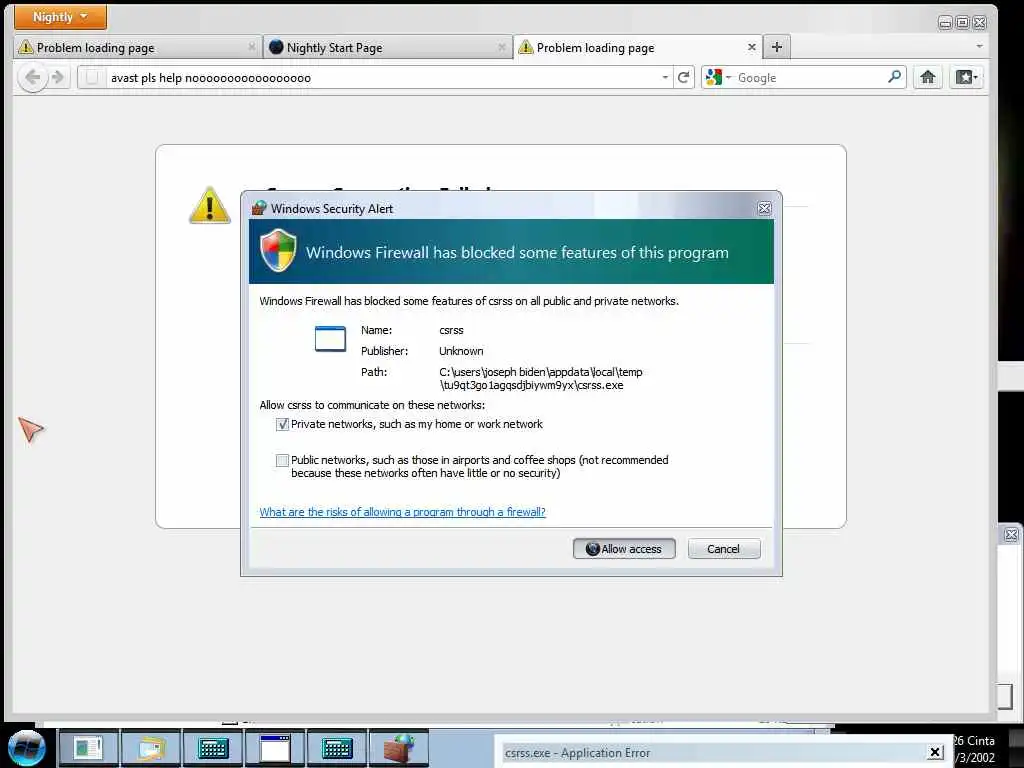Click the csrss.exe - Application Error title
The height and width of the screenshot is (768, 1024).
pos(577,753)
